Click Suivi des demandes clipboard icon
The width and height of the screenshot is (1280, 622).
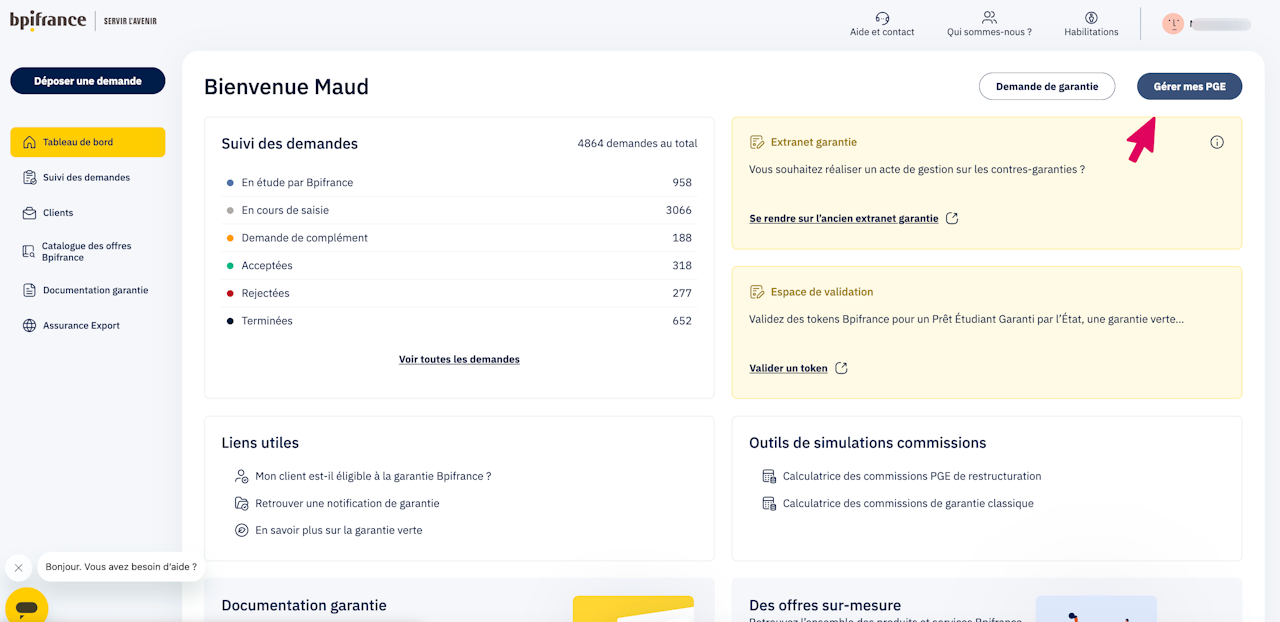pos(29,177)
